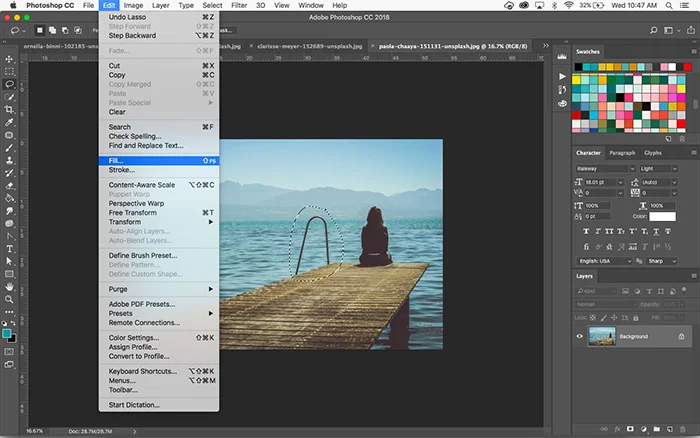Image resolution: width=700 pixels, height=438 pixels.
Task: Choose Keyboard Shortcuts... menu item
Action: click(x=159, y=371)
